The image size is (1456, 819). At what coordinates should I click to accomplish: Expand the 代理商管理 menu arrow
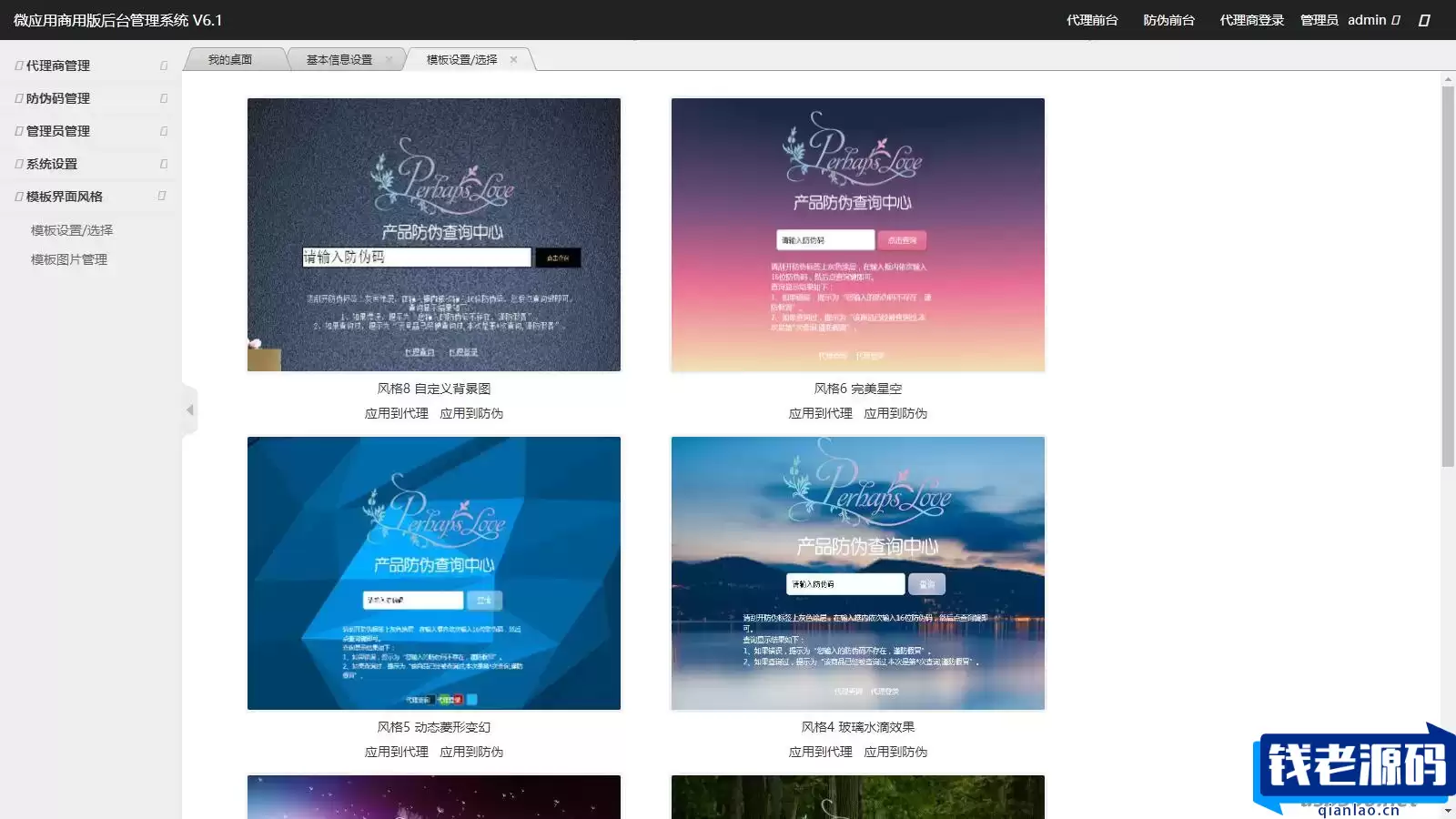coord(164,66)
